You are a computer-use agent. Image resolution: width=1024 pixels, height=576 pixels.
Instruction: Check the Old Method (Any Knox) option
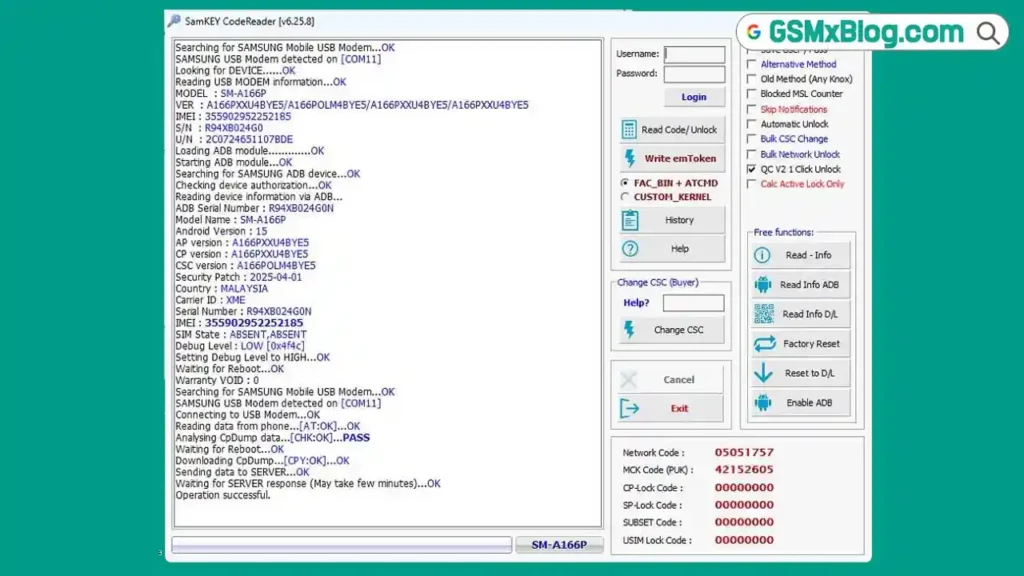(x=752, y=79)
